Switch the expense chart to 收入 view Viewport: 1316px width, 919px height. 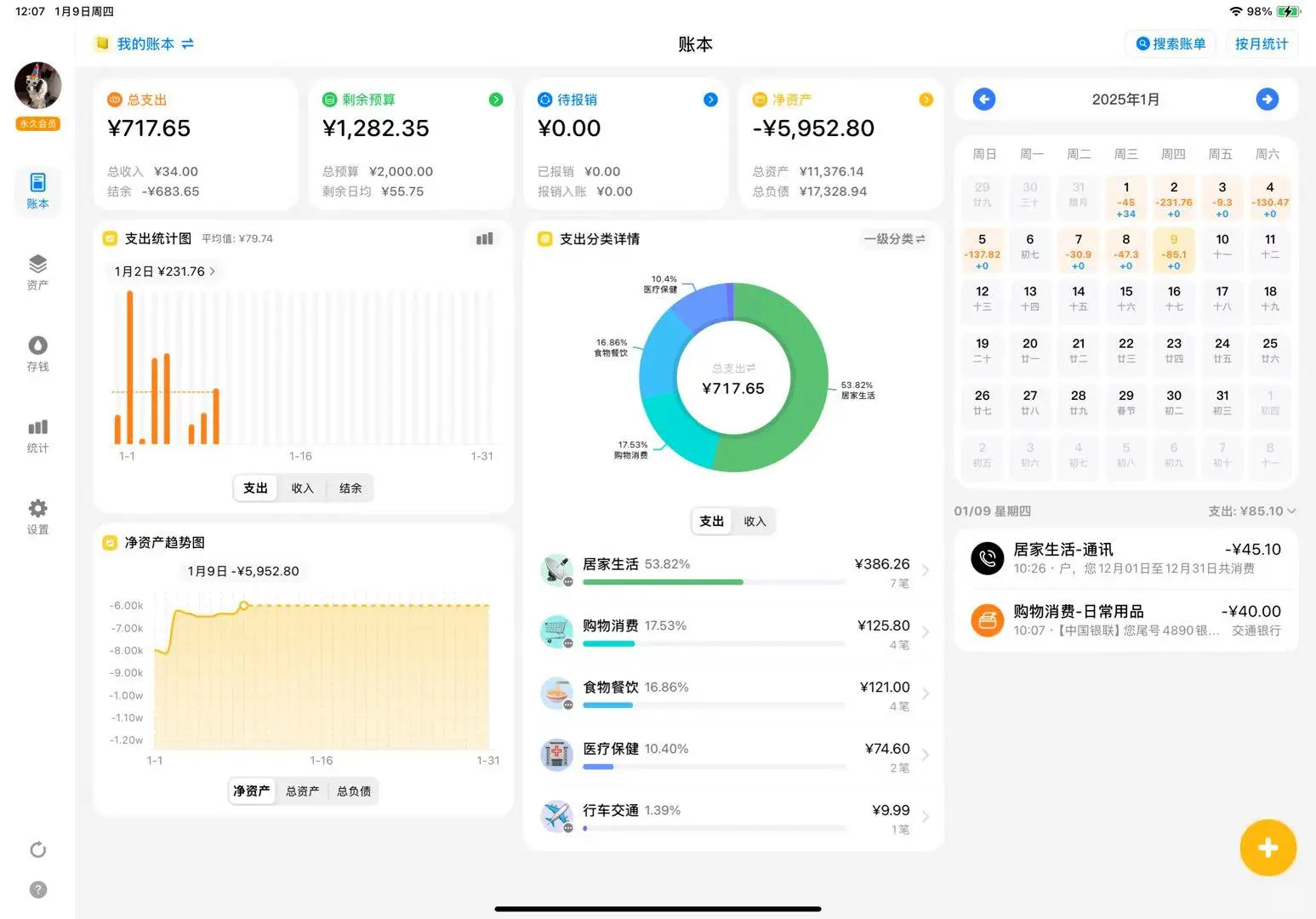(303, 488)
